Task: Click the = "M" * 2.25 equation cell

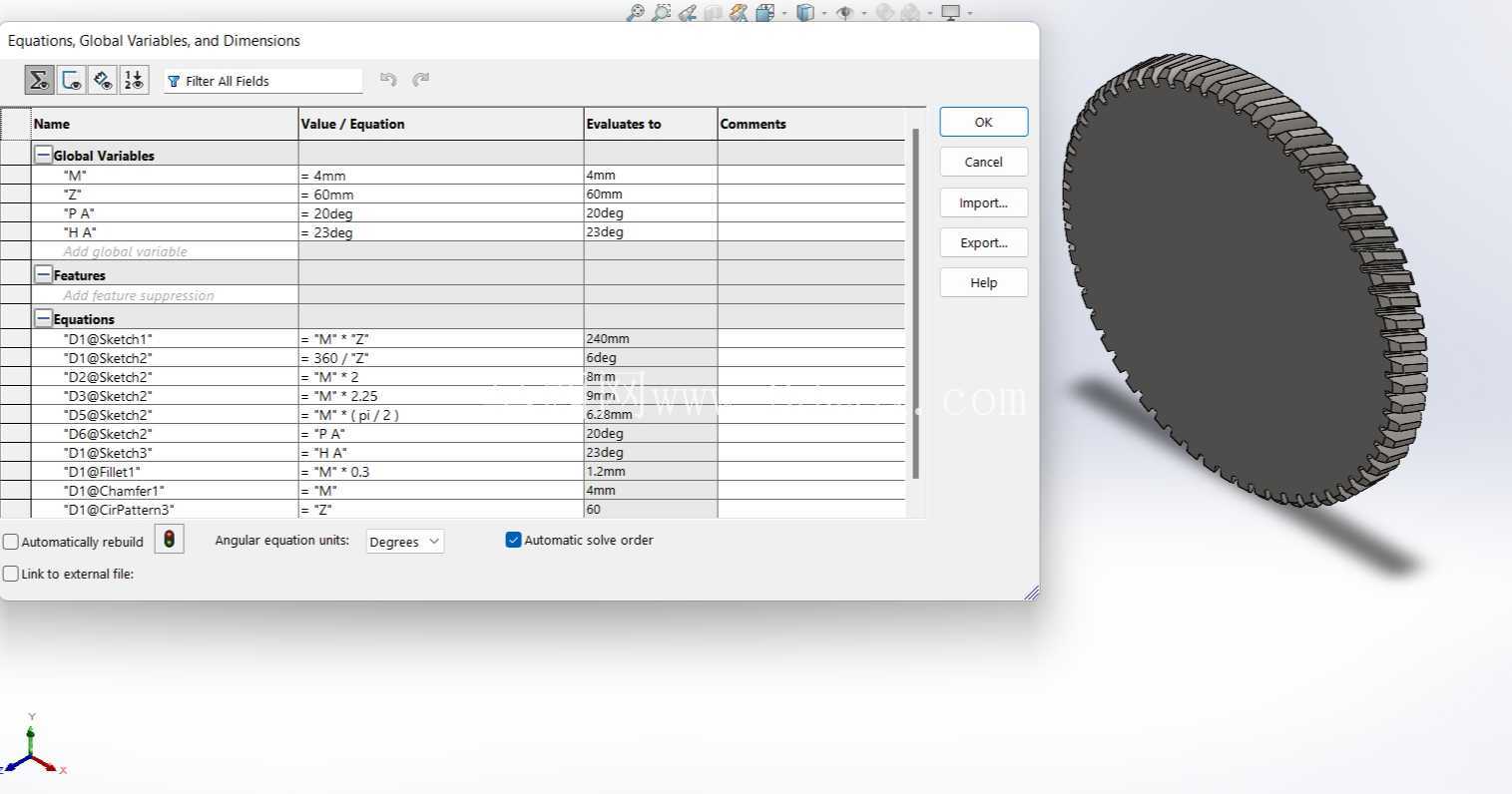Action: click(441, 396)
